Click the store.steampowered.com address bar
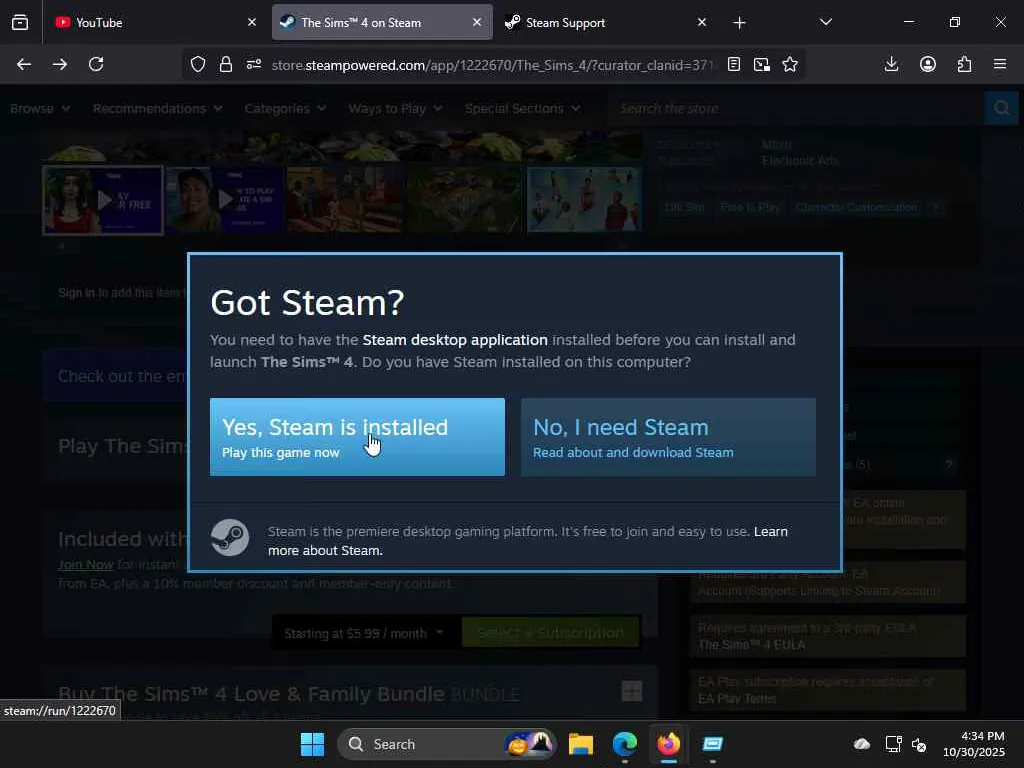Viewport: 1024px width, 768px height. [492, 65]
